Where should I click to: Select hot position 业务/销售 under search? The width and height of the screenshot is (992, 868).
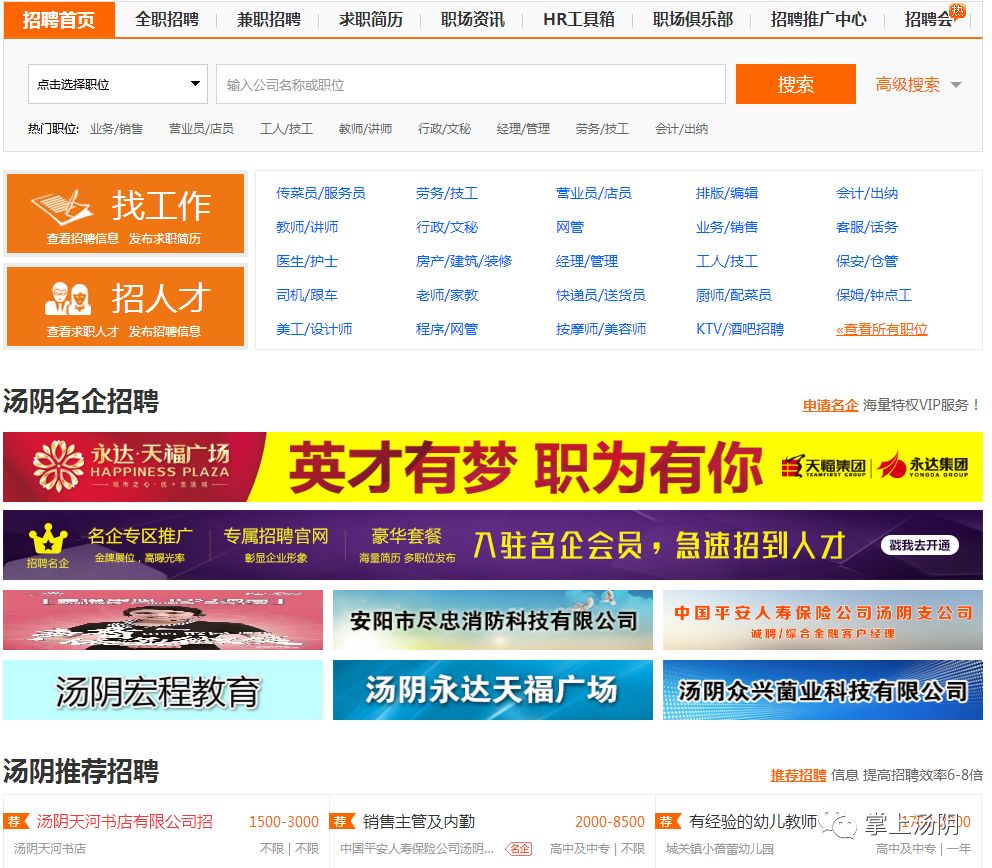[116, 129]
